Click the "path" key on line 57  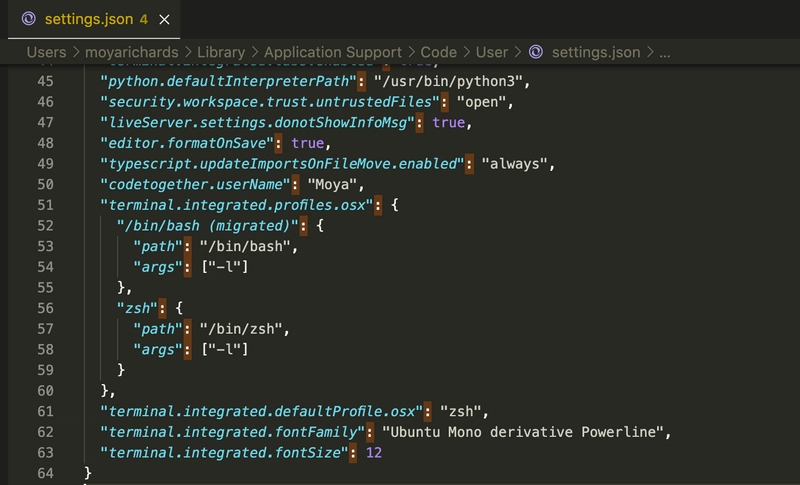tap(158, 329)
